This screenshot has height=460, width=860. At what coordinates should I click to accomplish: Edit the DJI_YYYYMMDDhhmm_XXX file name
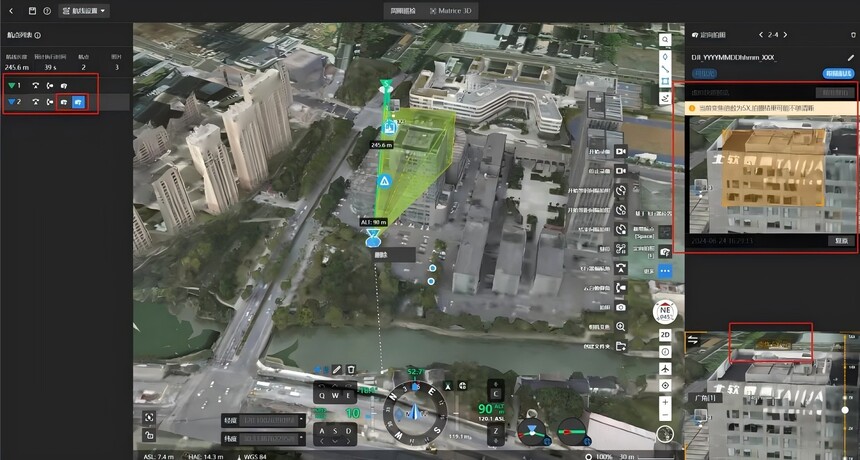tap(851, 58)
